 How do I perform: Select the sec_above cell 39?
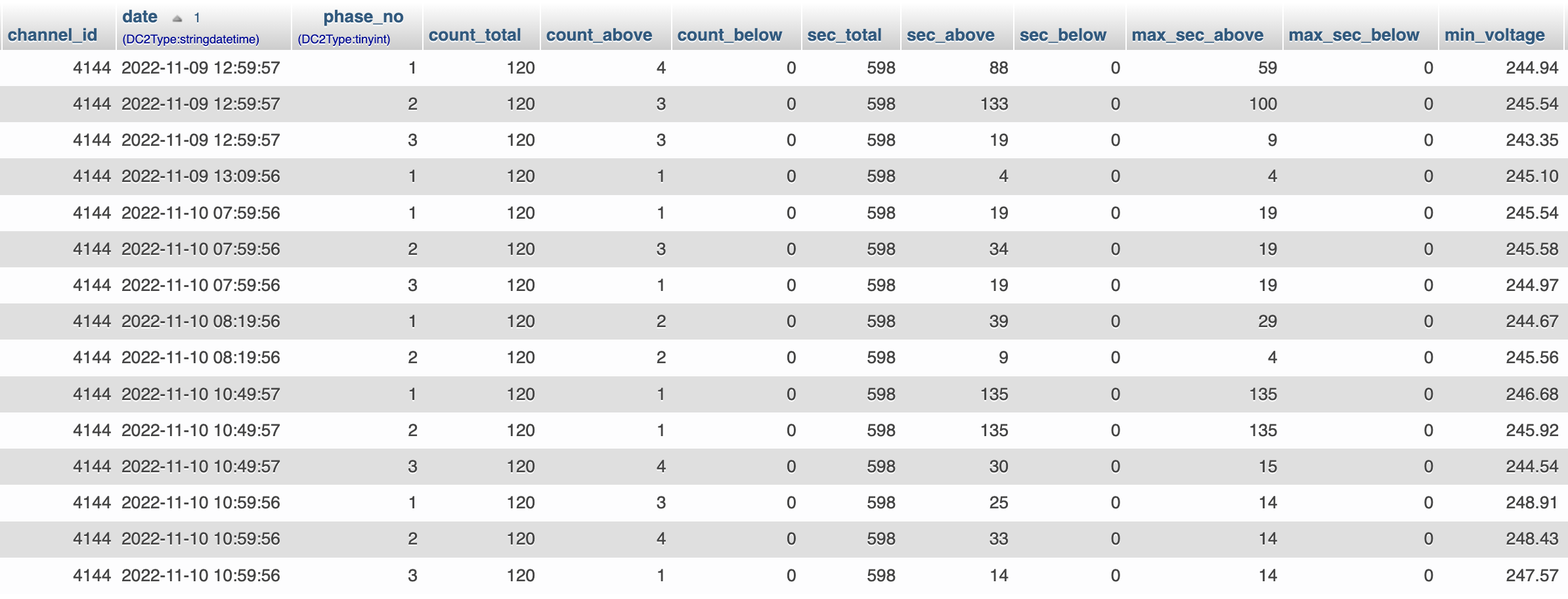tap(999, 321)
